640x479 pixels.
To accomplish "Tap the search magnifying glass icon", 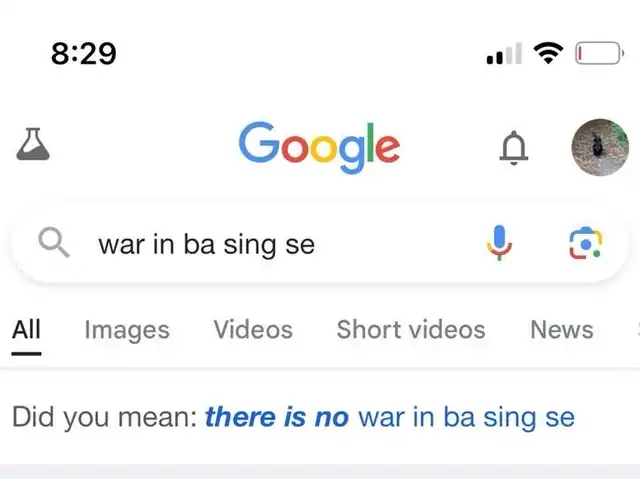I will (53, 242).
